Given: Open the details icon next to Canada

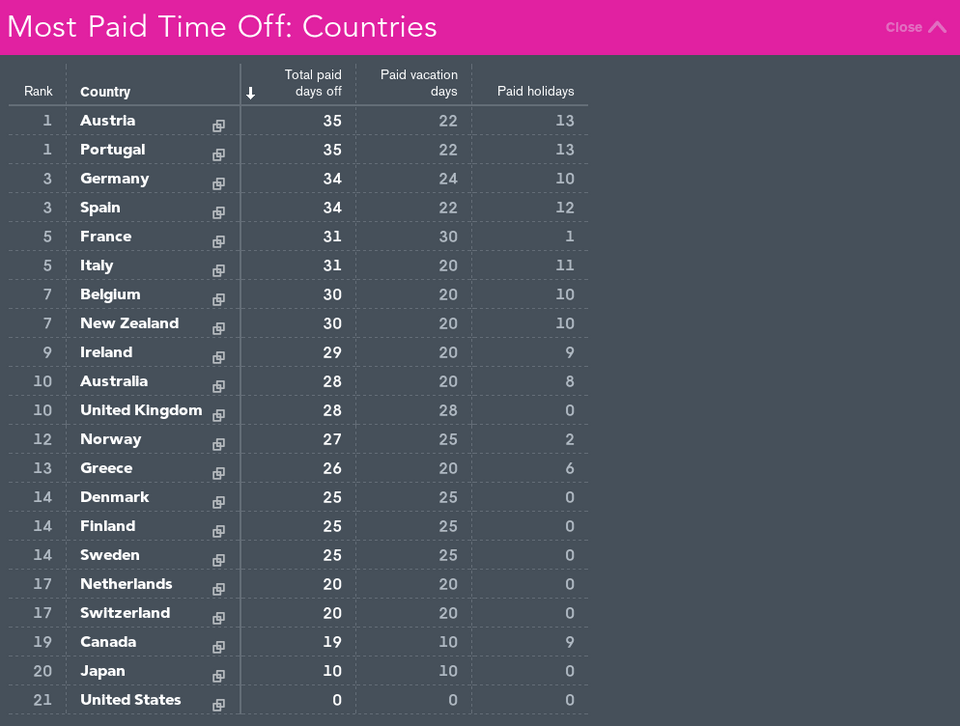Looking at the screenshot, I should tap(219, 647).
